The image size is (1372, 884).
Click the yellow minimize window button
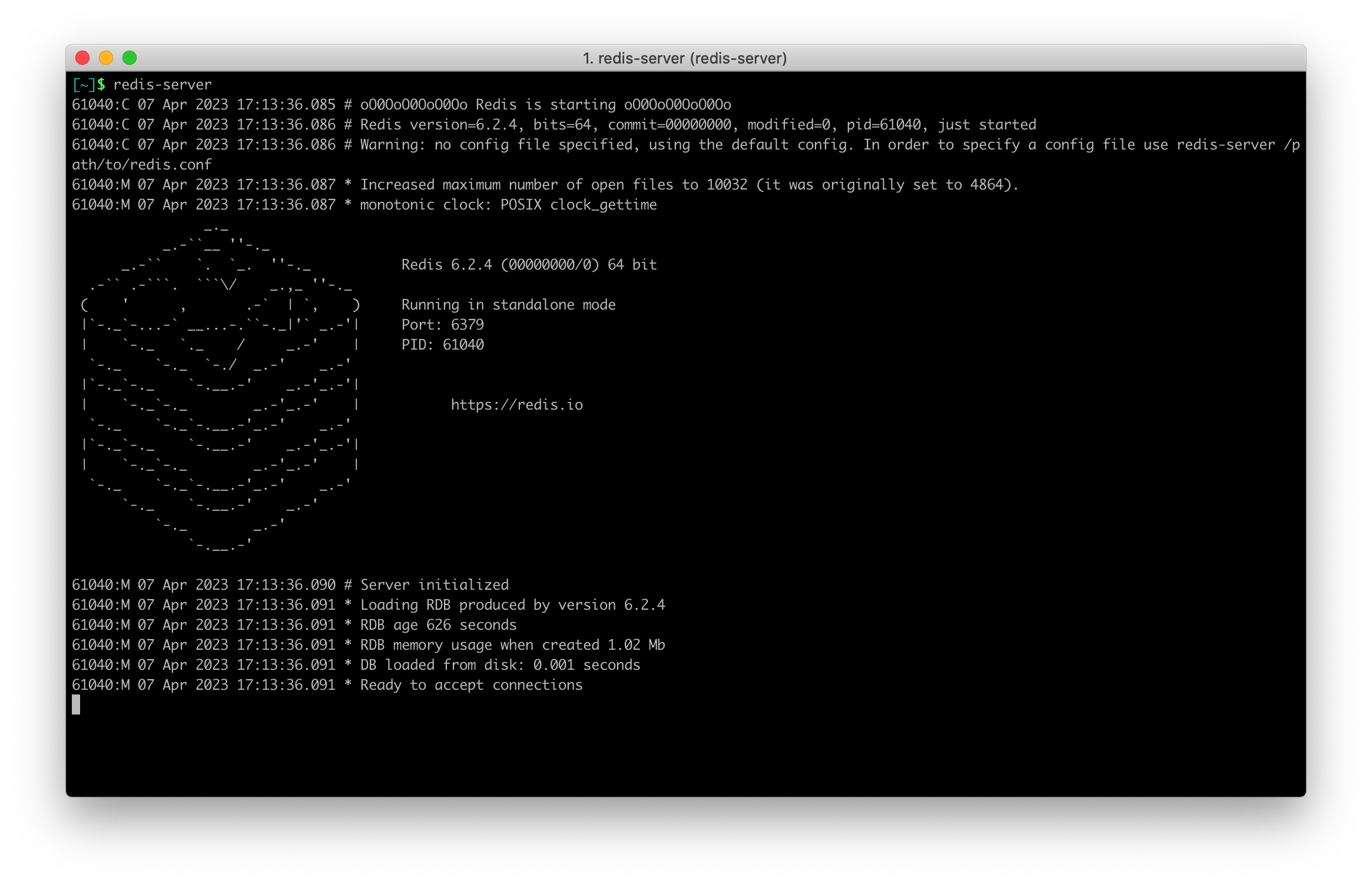tap(106, 58)
